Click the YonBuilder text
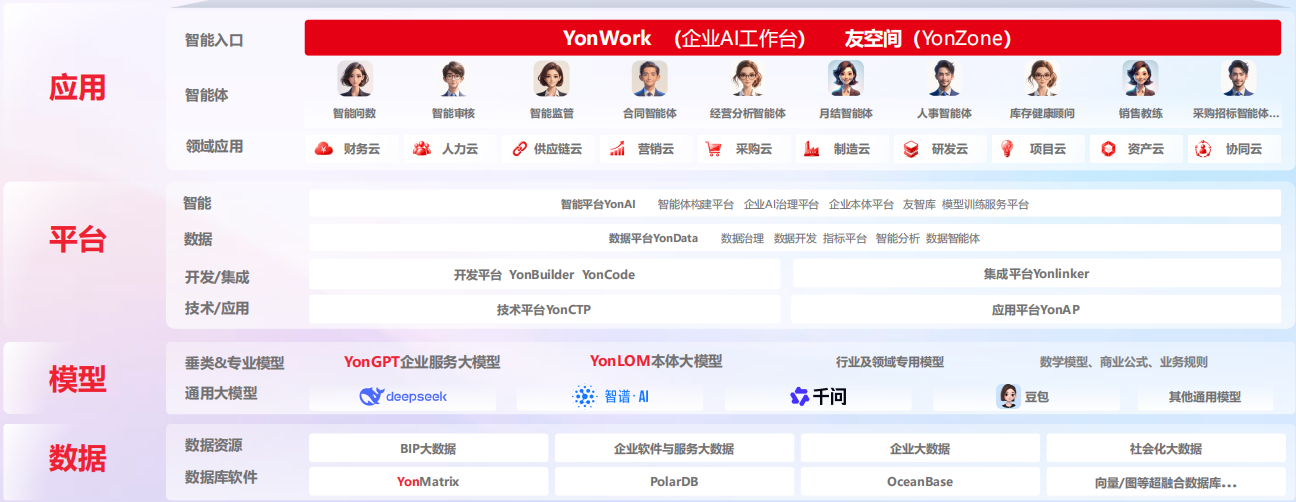 pos(542,274)
